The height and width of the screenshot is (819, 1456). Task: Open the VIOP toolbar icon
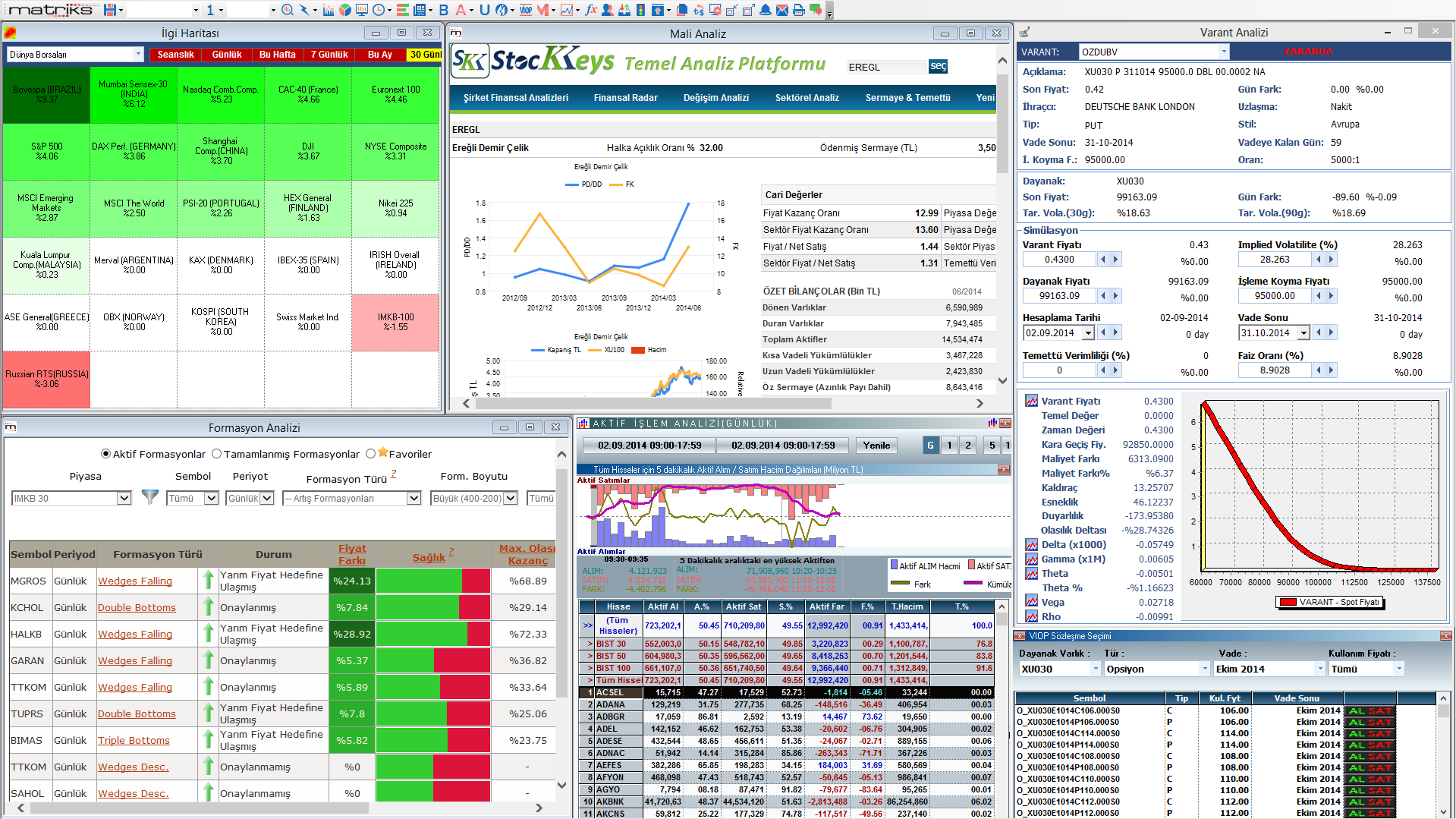point(526,10)
